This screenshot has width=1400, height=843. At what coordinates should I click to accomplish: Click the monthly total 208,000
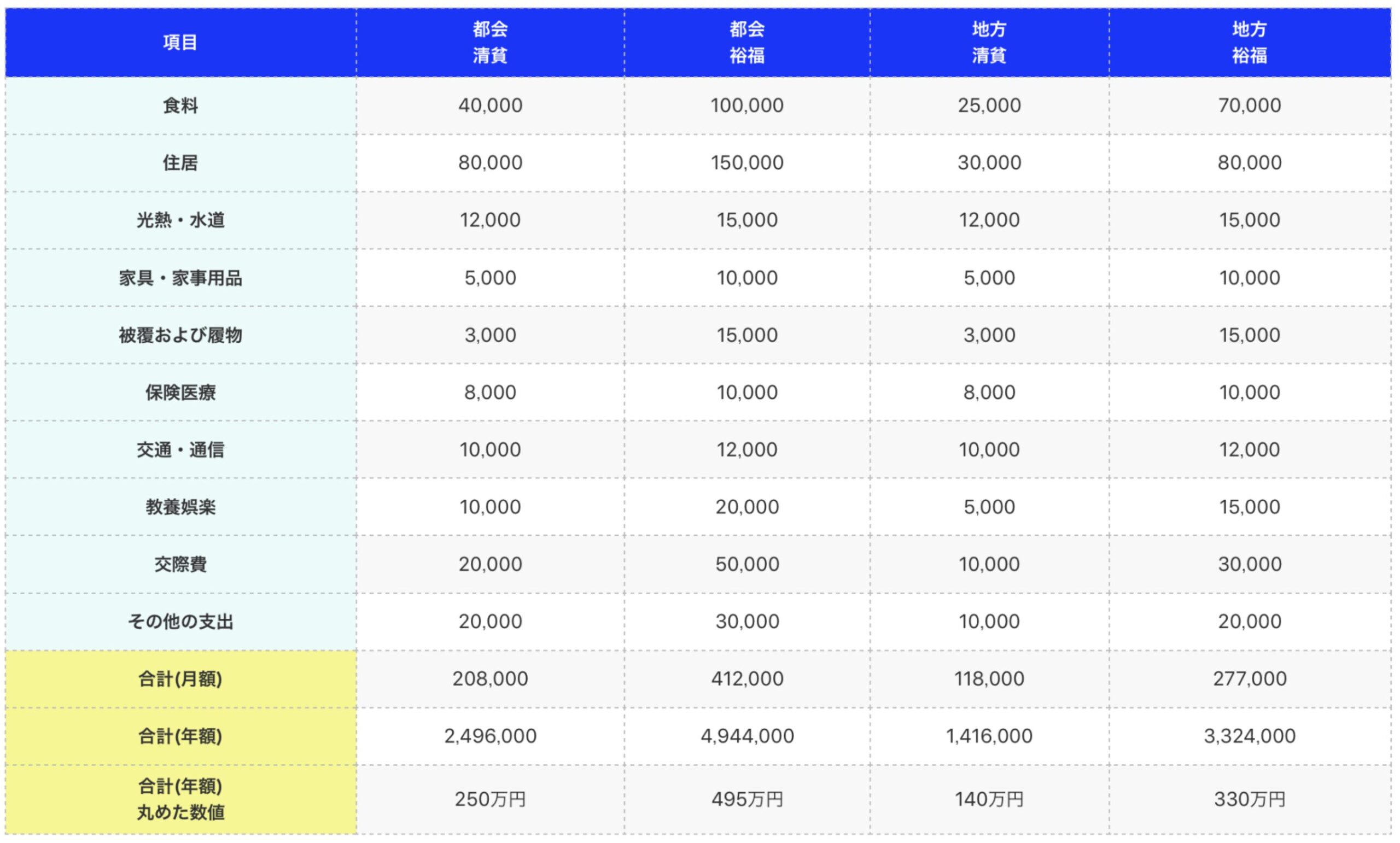tap(491, 679)
